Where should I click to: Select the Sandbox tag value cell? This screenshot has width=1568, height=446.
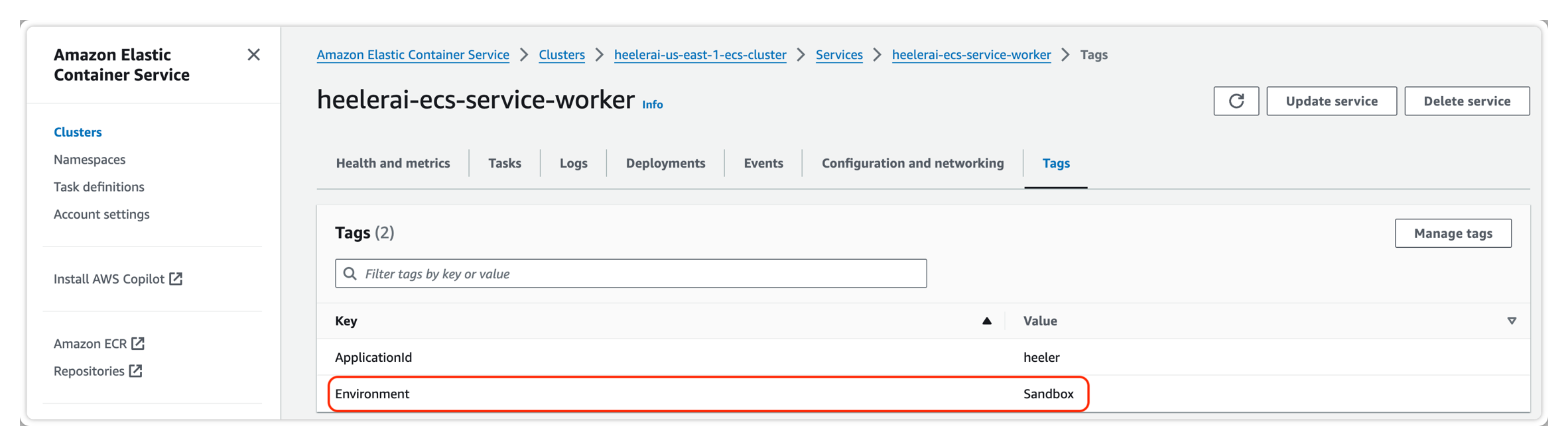tap(1049, 394)
